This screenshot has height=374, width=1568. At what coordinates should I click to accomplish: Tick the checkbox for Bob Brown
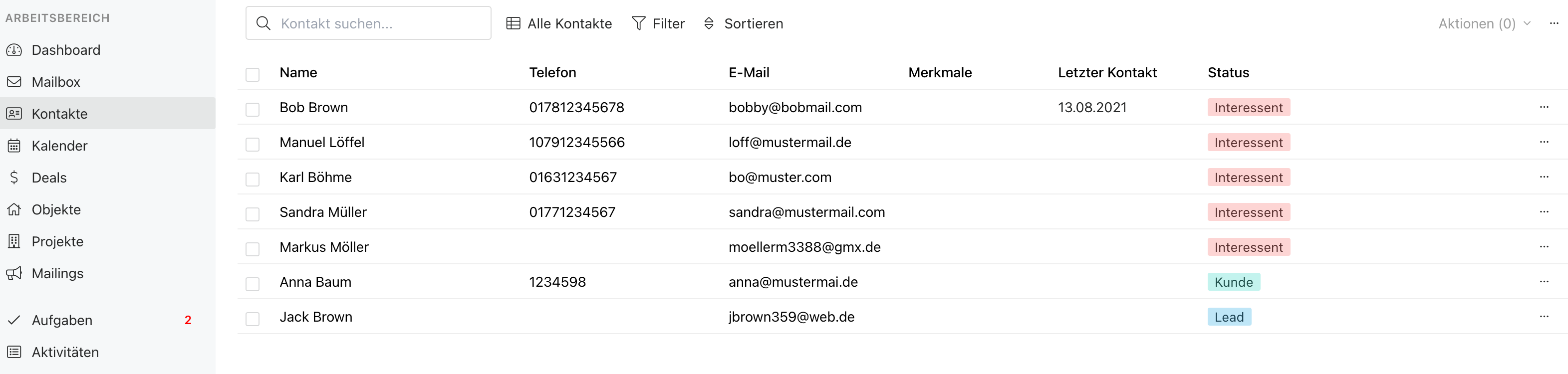click(253, 110)
